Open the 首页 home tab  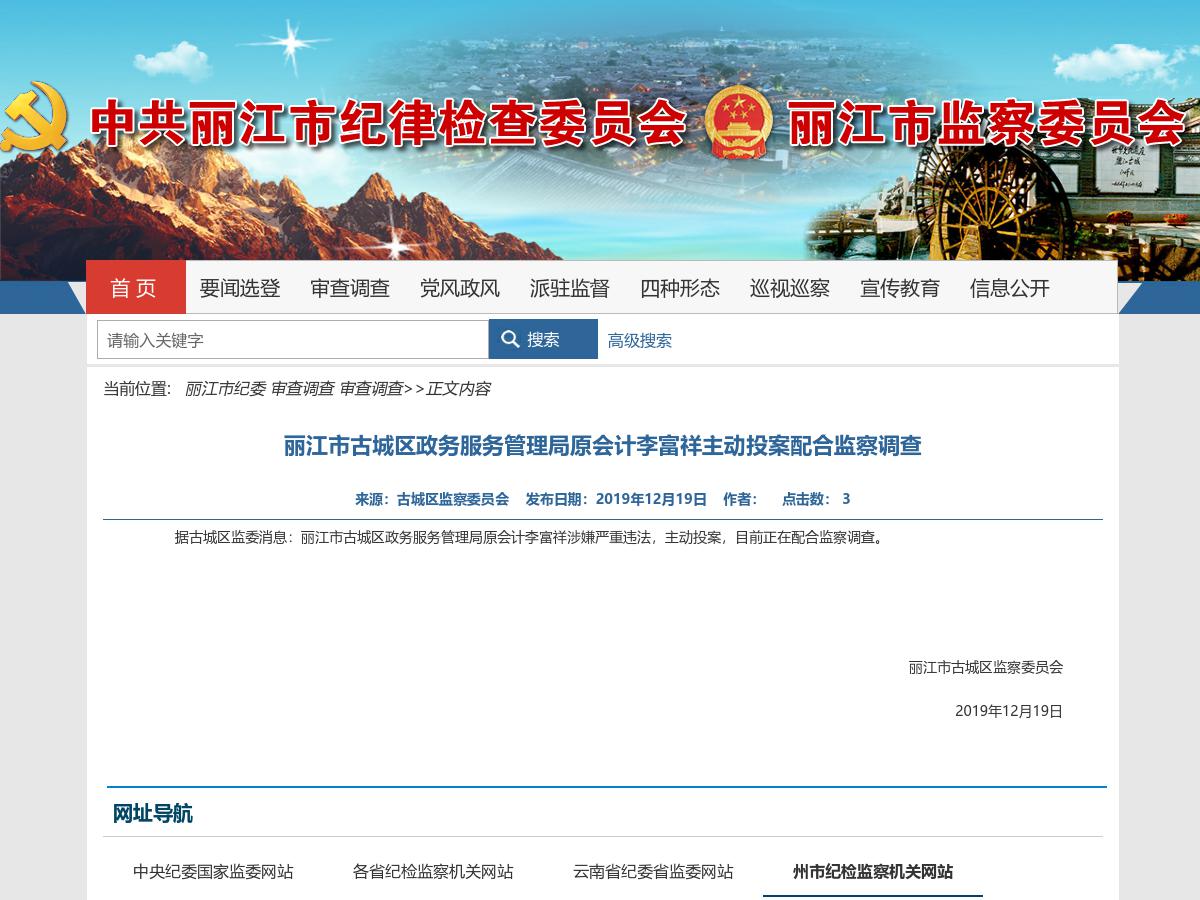pos(135,288)
